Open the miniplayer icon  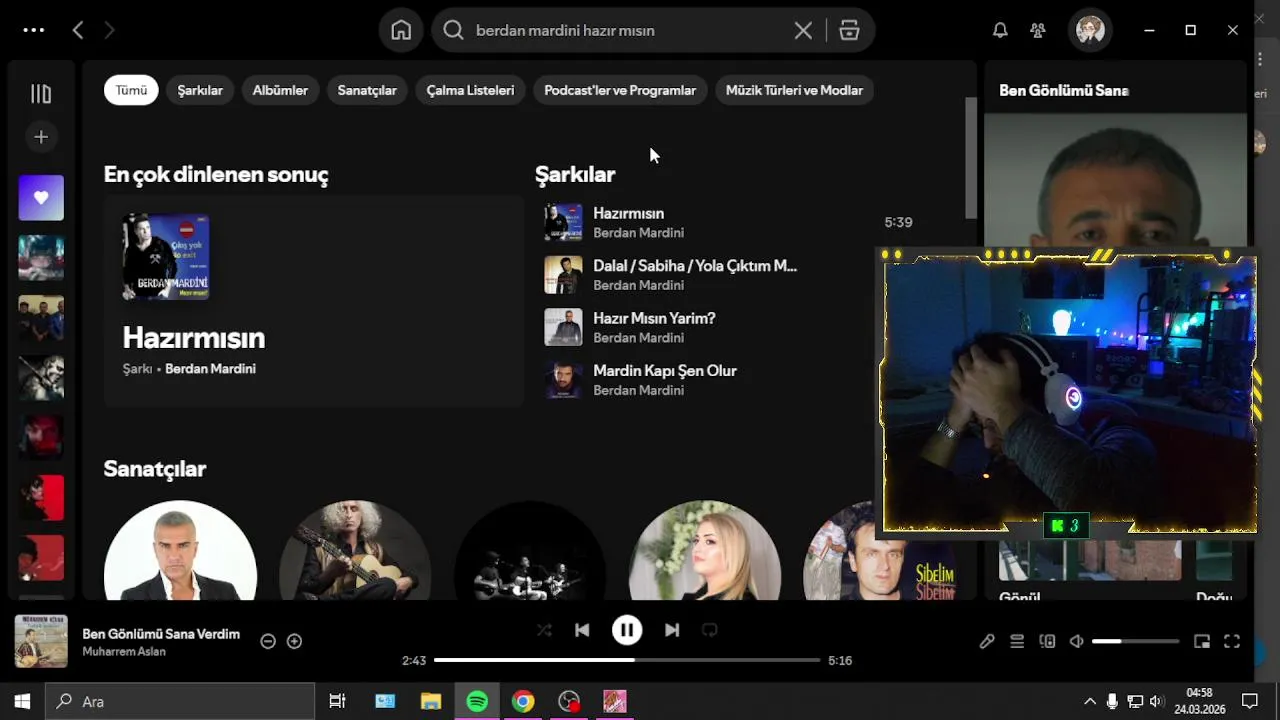[1202, 641]
